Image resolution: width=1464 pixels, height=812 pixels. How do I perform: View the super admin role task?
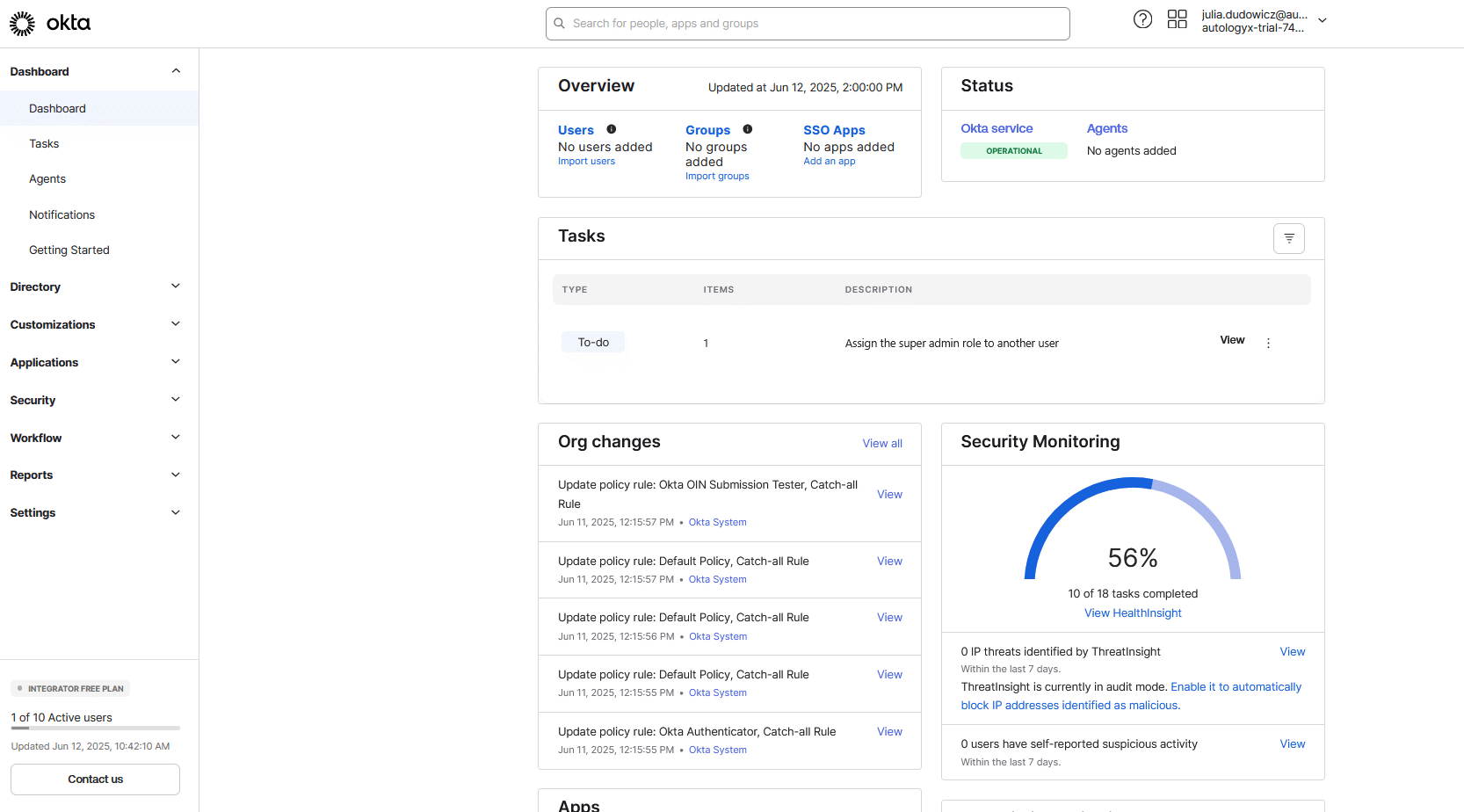click(1232, 340)
